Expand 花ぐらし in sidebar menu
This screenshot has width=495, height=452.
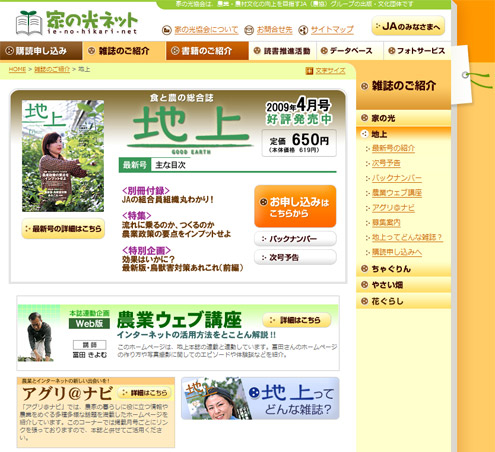pyautogui.click(x=403, y=301)
